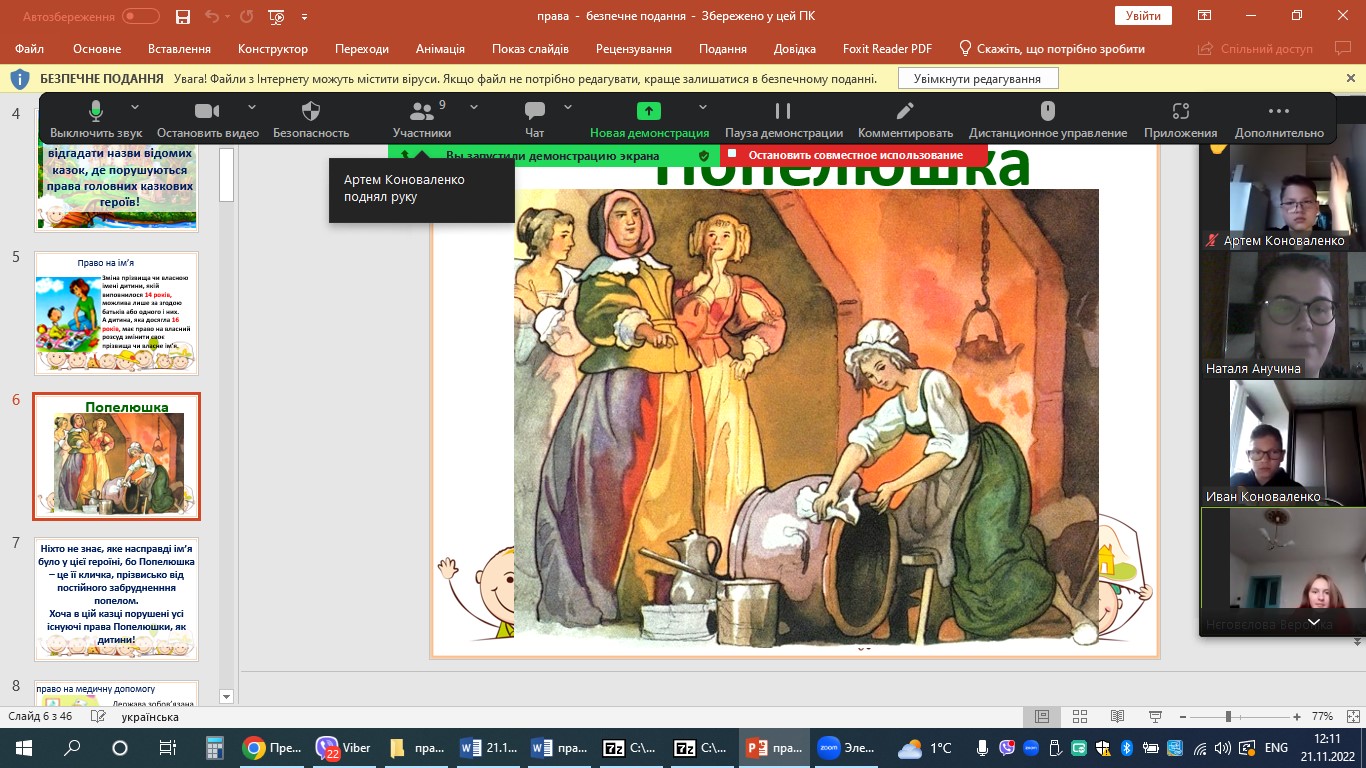1366x768 pixels.
Task: Switch to Slide Sorter view icon
Action: click(1079, 717)
